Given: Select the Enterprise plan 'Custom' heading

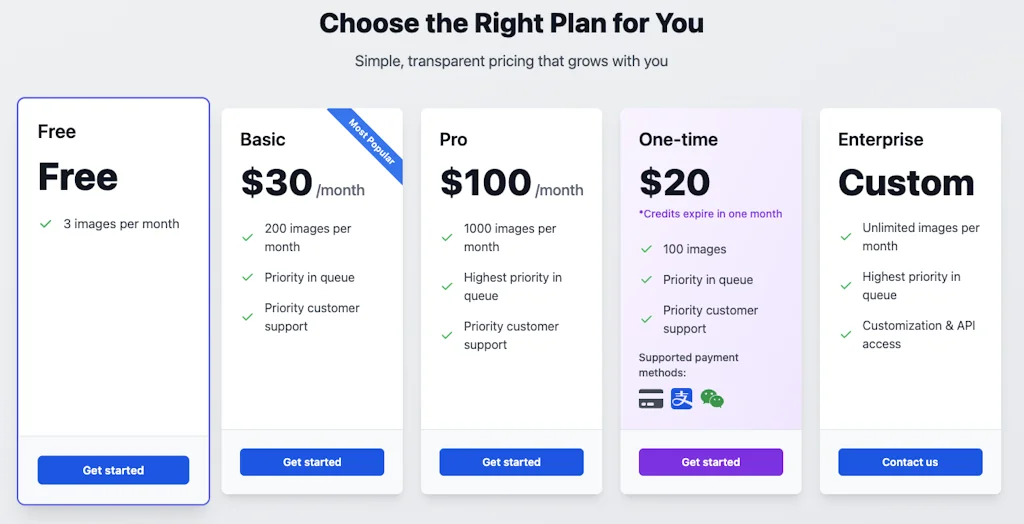Looking at the screenshot, I should [x=906, y=183].
